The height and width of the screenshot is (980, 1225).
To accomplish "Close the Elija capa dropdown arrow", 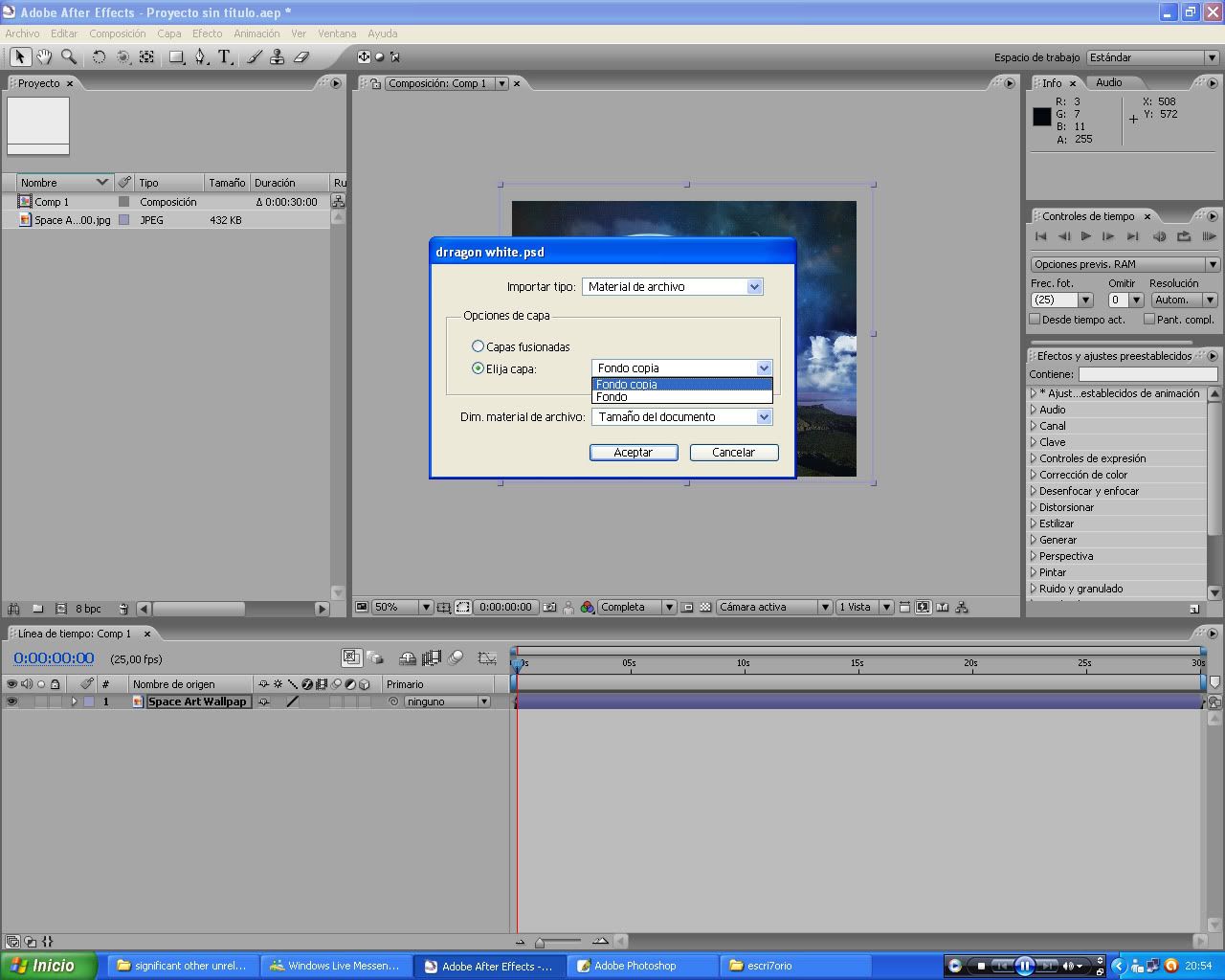I will 764,368.
